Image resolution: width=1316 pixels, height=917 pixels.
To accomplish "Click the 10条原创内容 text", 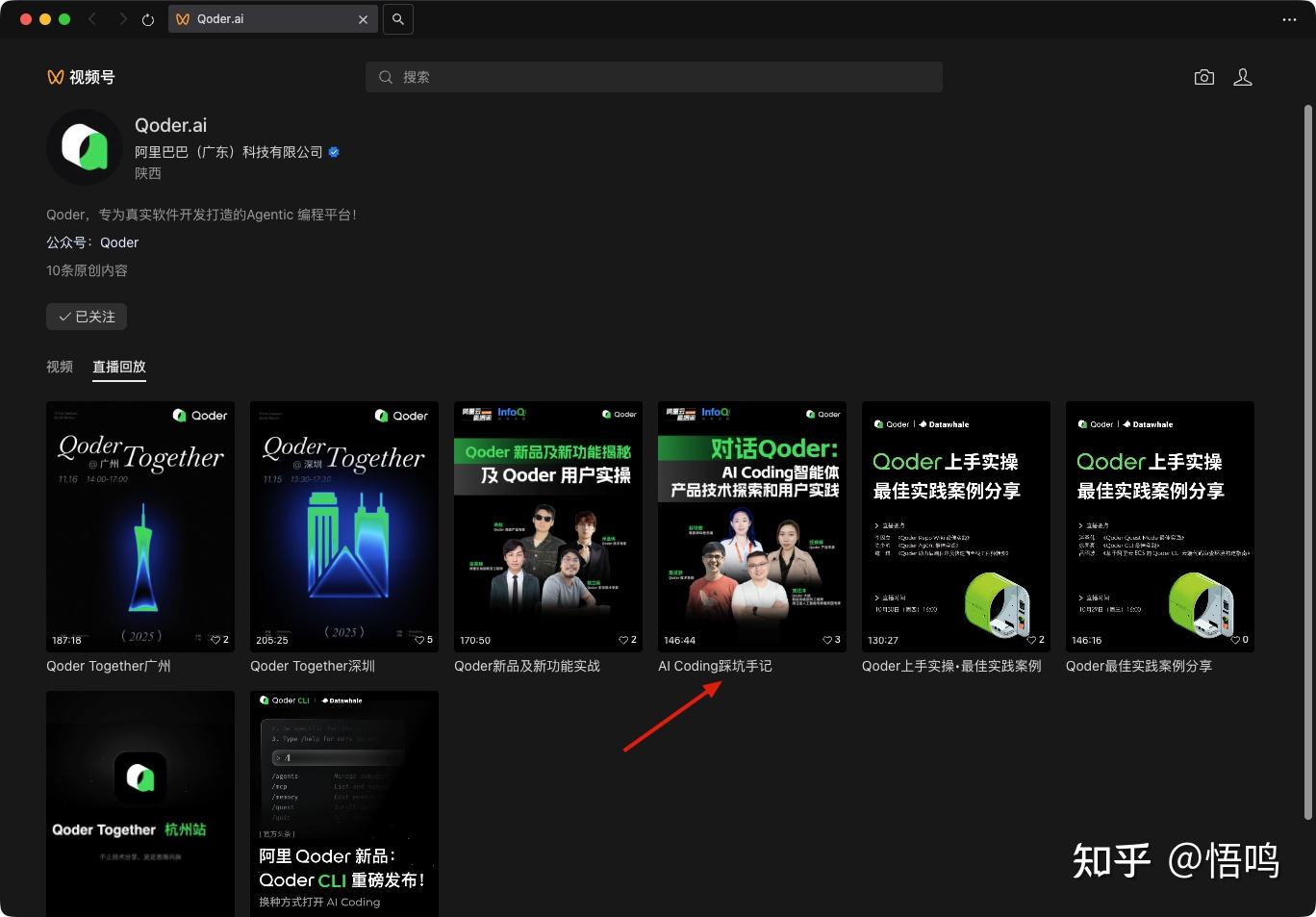I will pos(87,270).
